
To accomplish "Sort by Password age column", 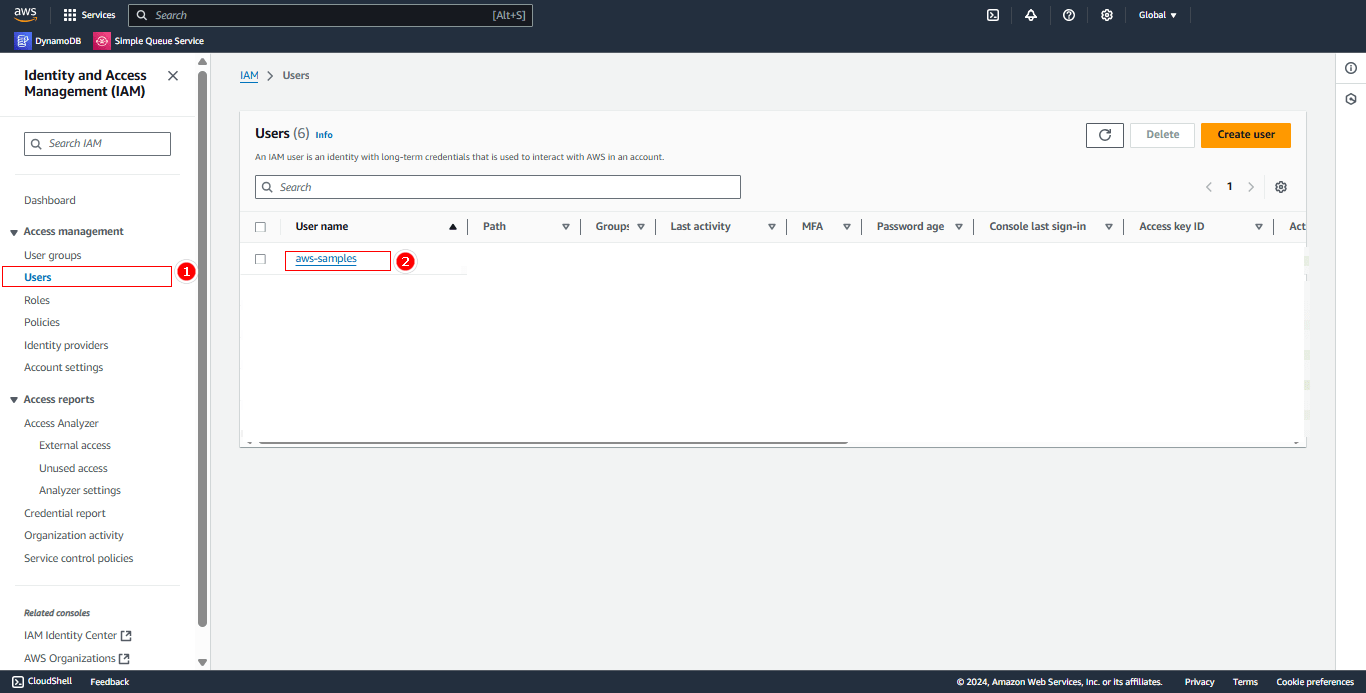I will point(959,227).
